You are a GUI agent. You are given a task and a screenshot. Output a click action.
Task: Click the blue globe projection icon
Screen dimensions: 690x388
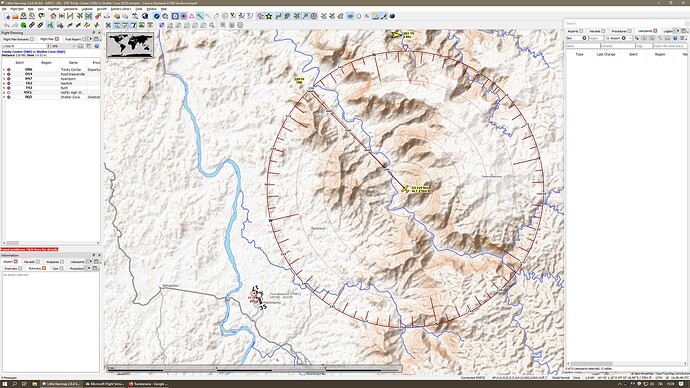(x=145, y=16)
